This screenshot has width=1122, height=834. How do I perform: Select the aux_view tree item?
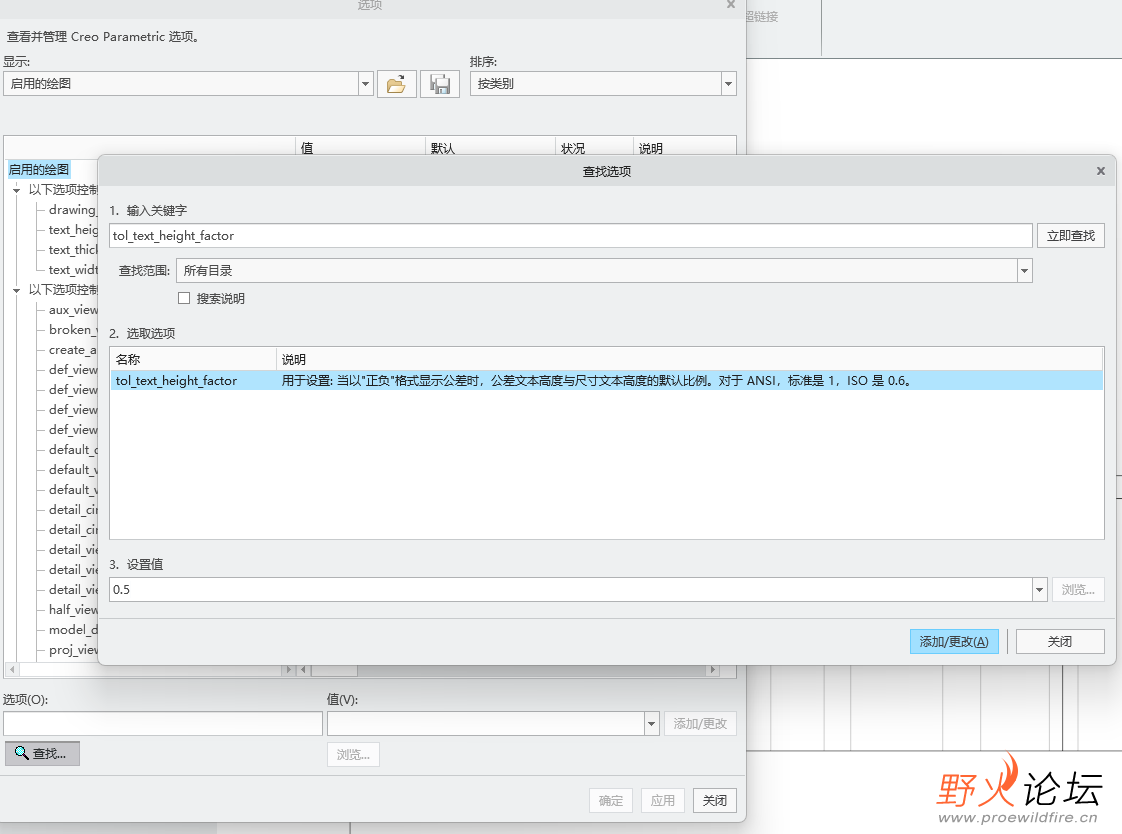72,310
